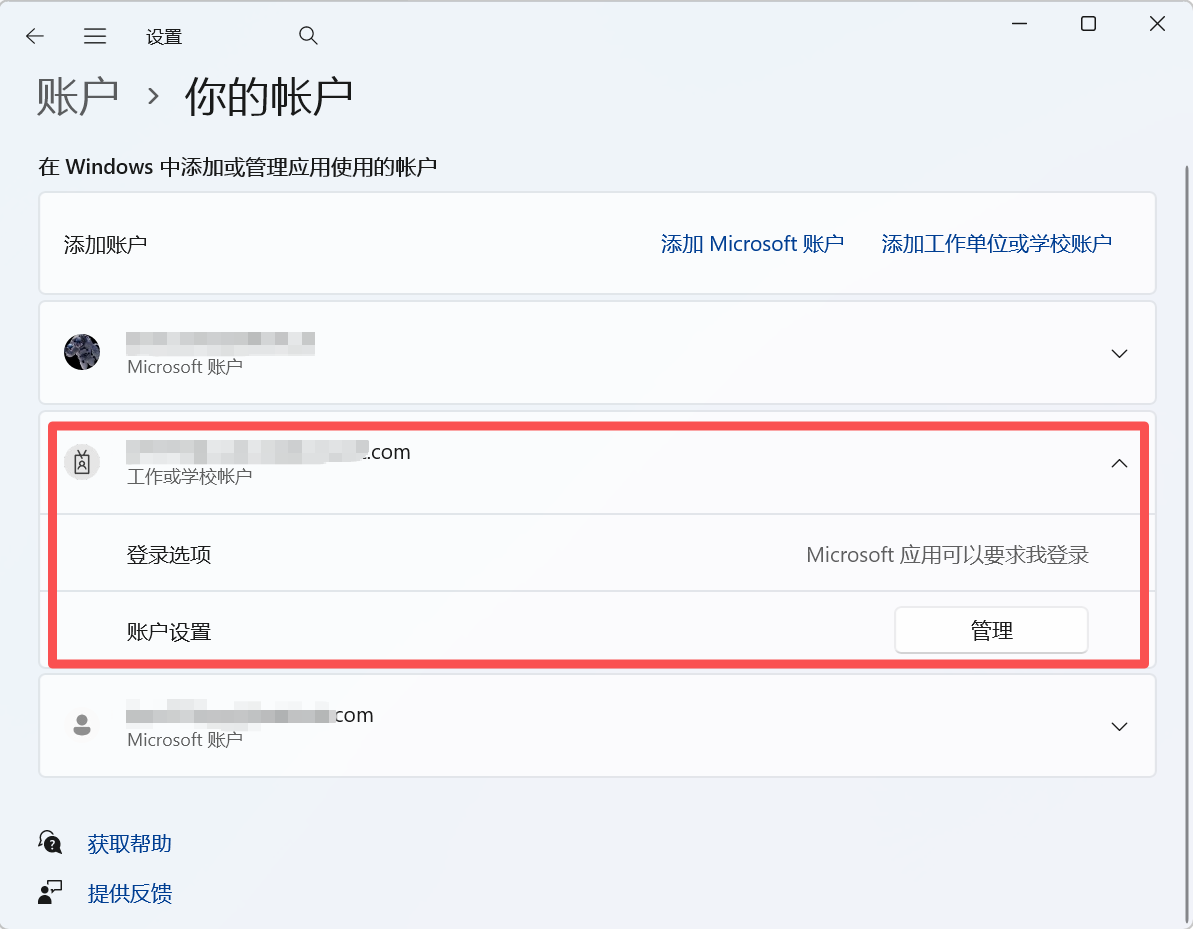Click the grey person icon of last account
The height and width of the screenshot is (929, 1193).
tap(82, 725)
